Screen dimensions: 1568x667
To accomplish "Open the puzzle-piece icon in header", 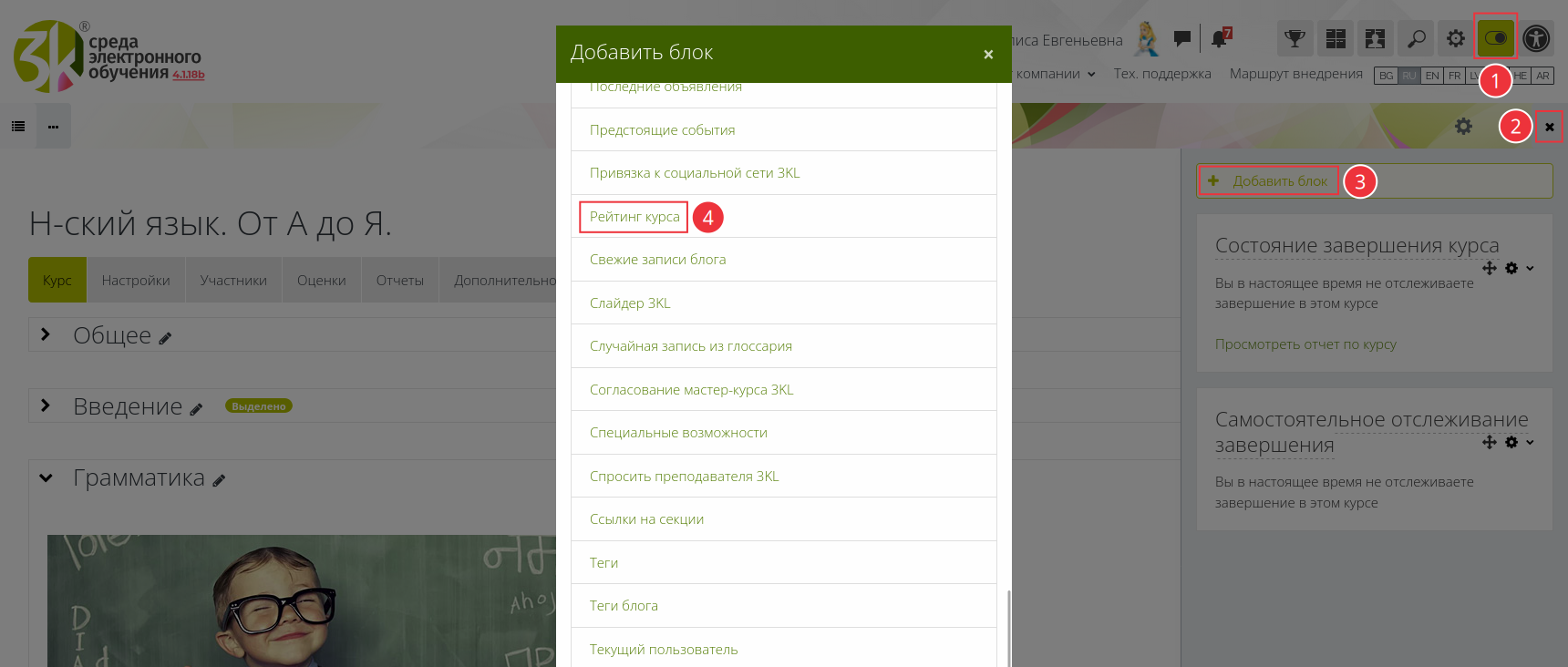I will coord(1376,39).
